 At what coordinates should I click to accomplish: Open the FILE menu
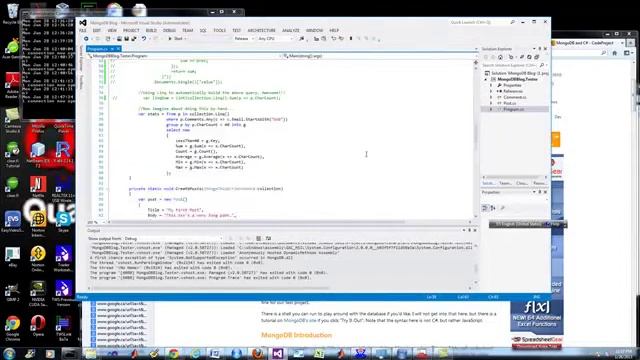[83, 31]
